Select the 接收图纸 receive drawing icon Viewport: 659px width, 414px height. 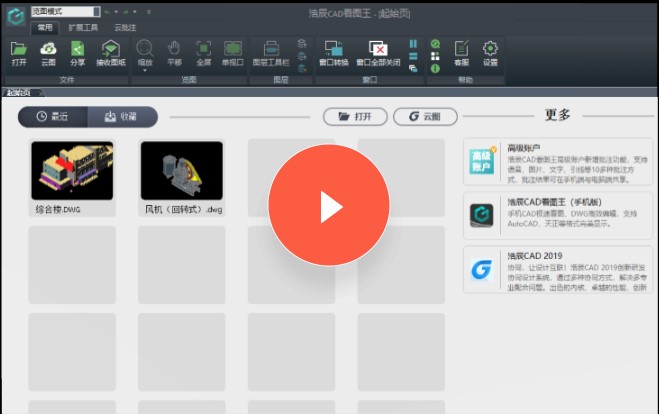pyautogui.click(x=110, y=52)
